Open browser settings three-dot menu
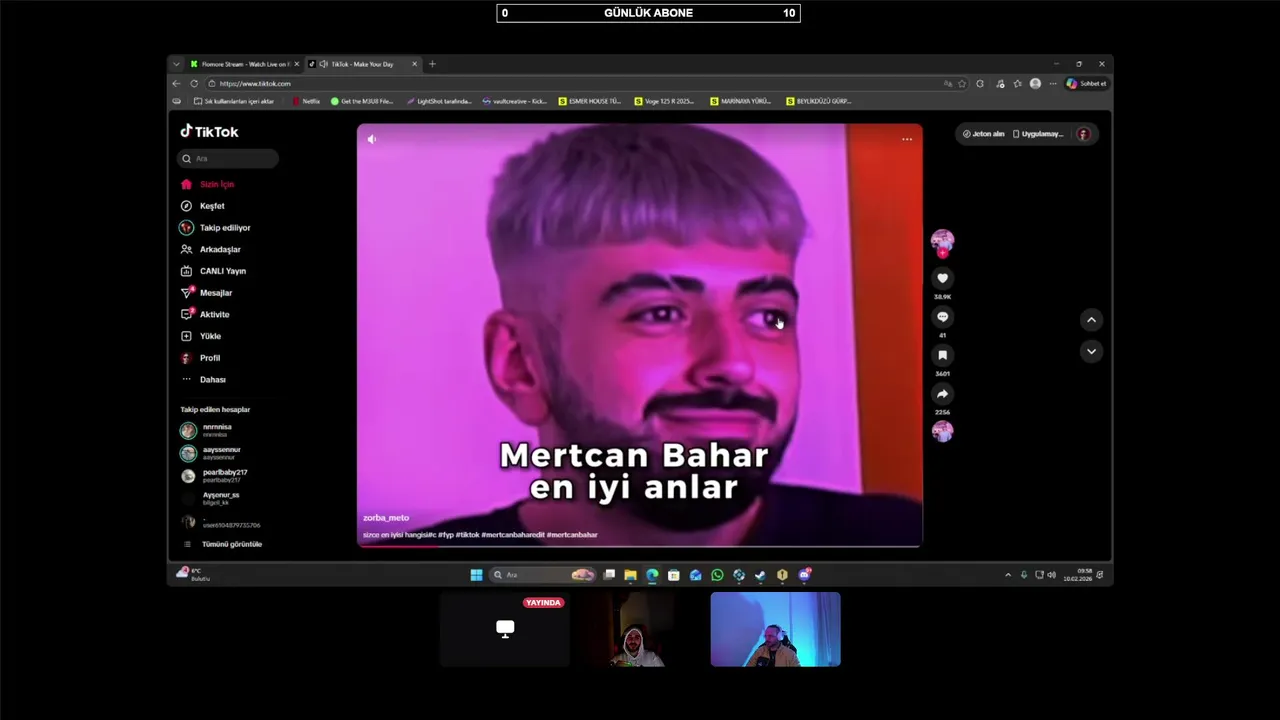 (x=1052, y=84)
